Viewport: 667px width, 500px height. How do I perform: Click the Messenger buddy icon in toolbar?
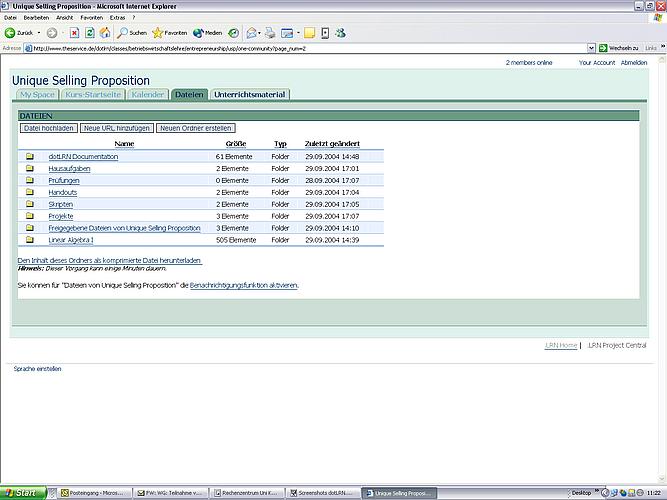pyautogui.click(x=340, y=33)
